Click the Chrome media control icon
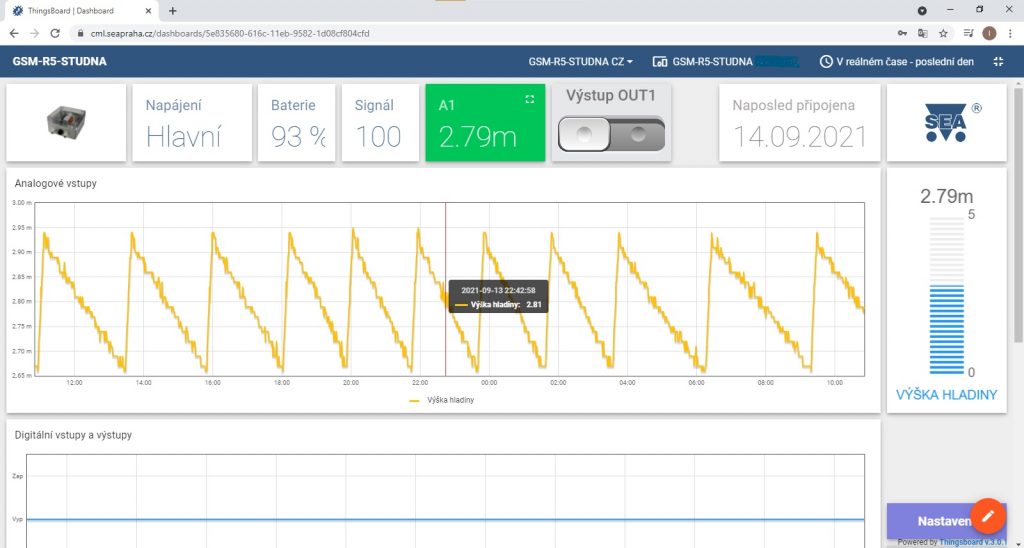 [967, 33]
